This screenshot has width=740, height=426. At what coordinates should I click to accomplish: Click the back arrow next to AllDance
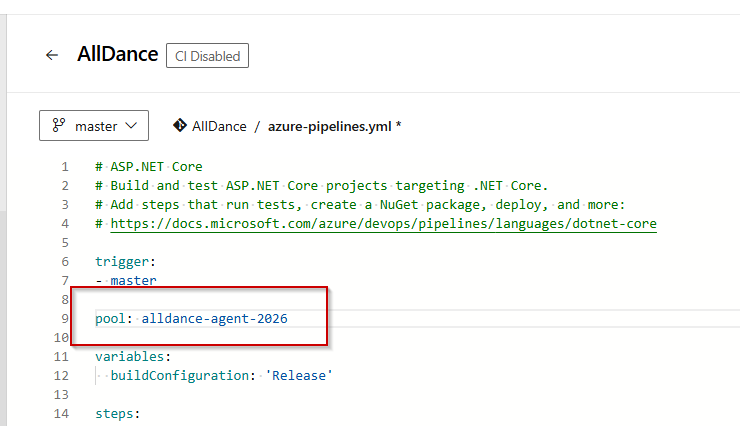[52, 56]
